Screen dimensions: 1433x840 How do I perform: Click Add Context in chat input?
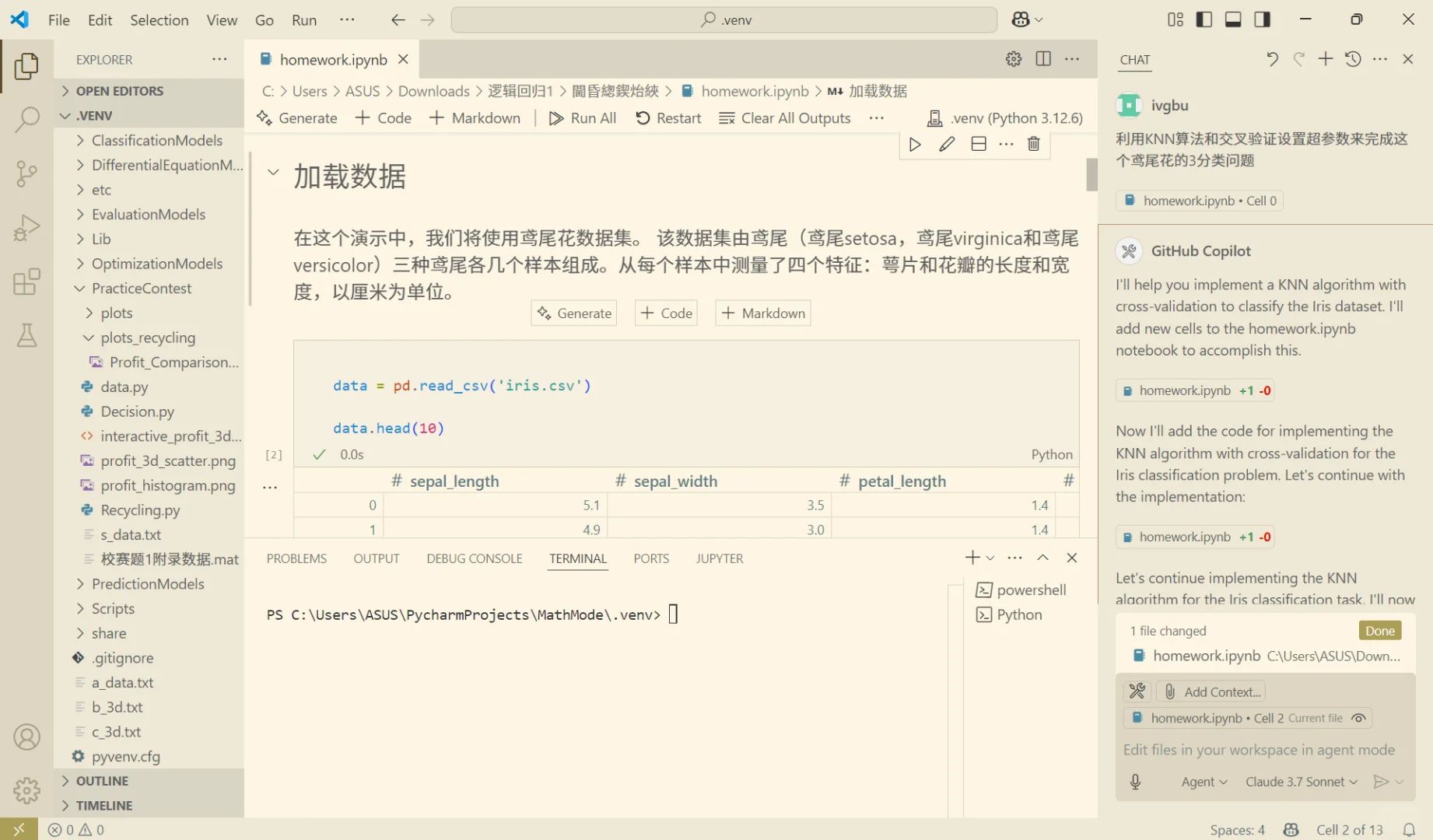tap(1211, 691)
